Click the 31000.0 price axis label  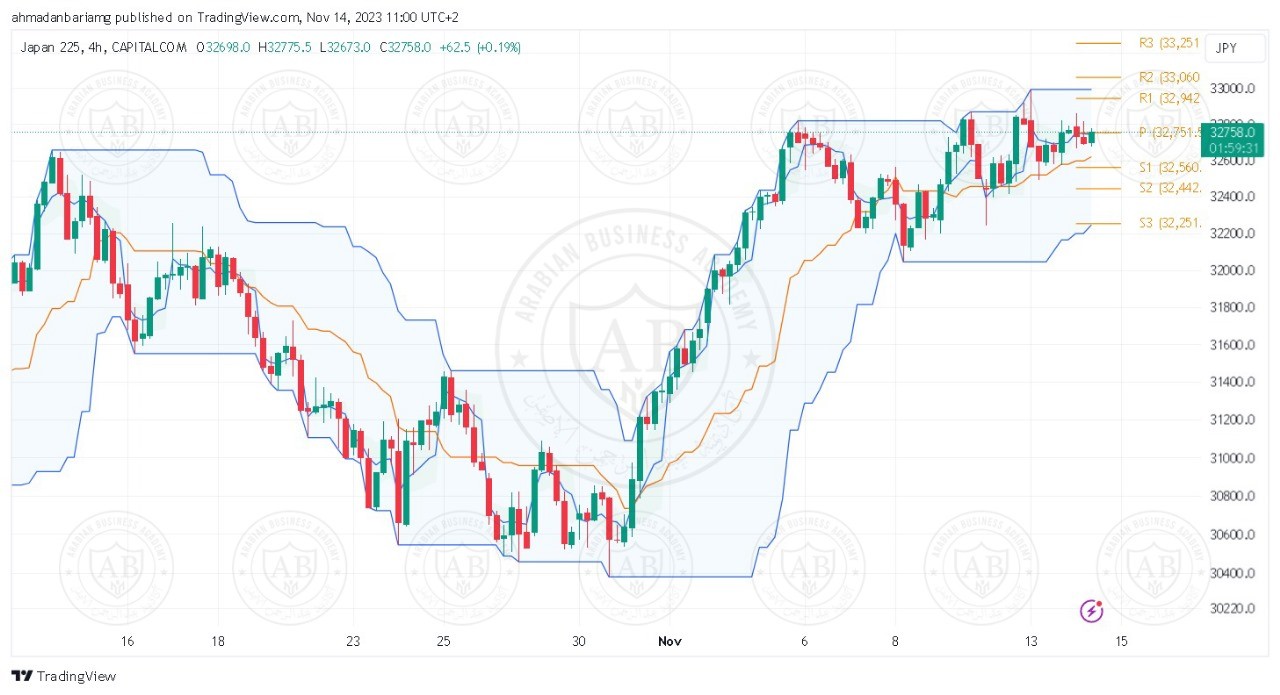click(1232, 459)
